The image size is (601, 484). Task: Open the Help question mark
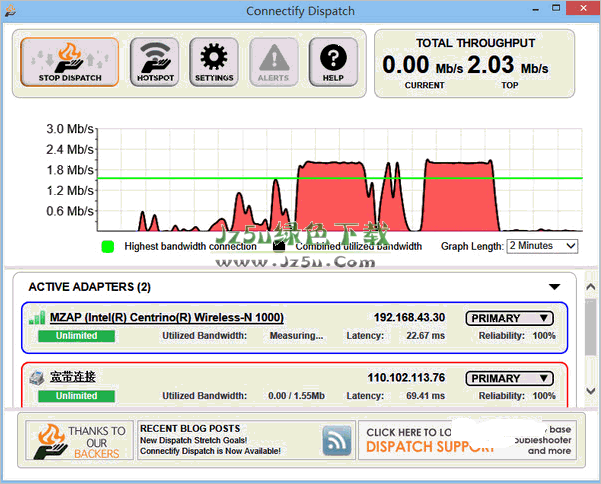pyautogui.click(x=333, y=62)
